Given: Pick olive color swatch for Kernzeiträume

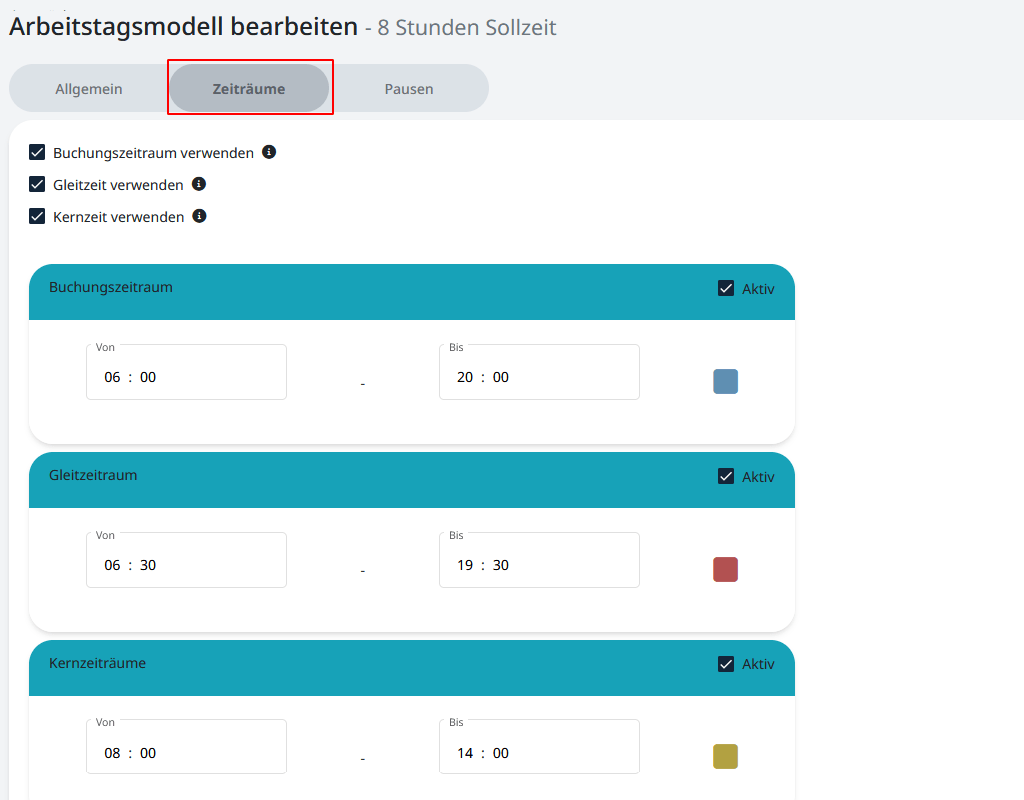Looking at the screenshot, I should point(725,756).
